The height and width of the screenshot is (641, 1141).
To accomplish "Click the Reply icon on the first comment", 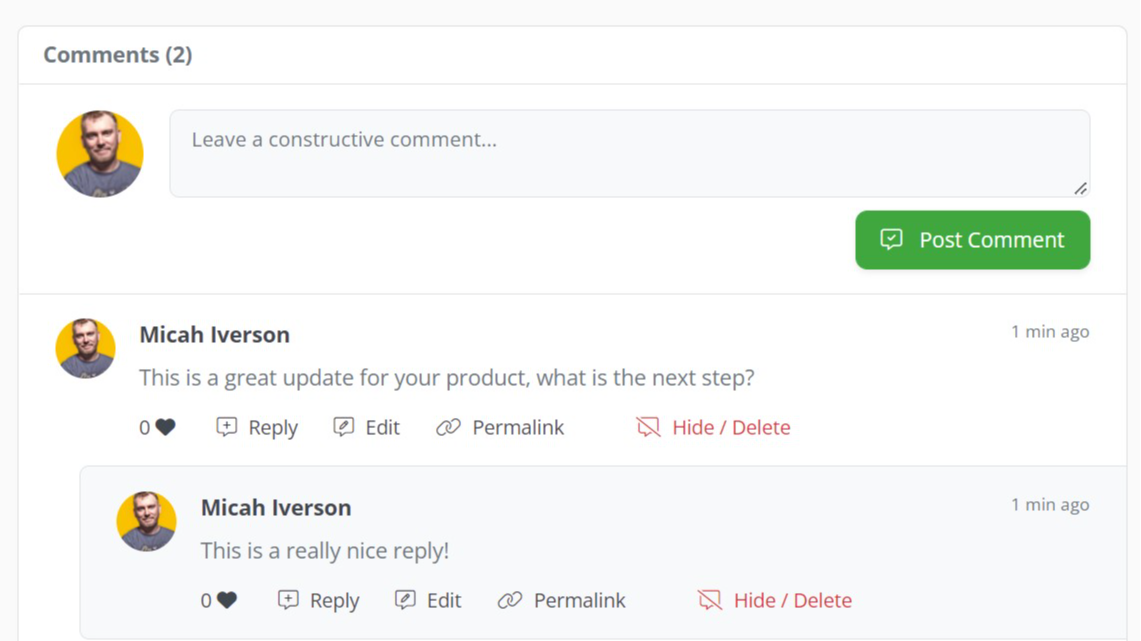I will 227,427.
